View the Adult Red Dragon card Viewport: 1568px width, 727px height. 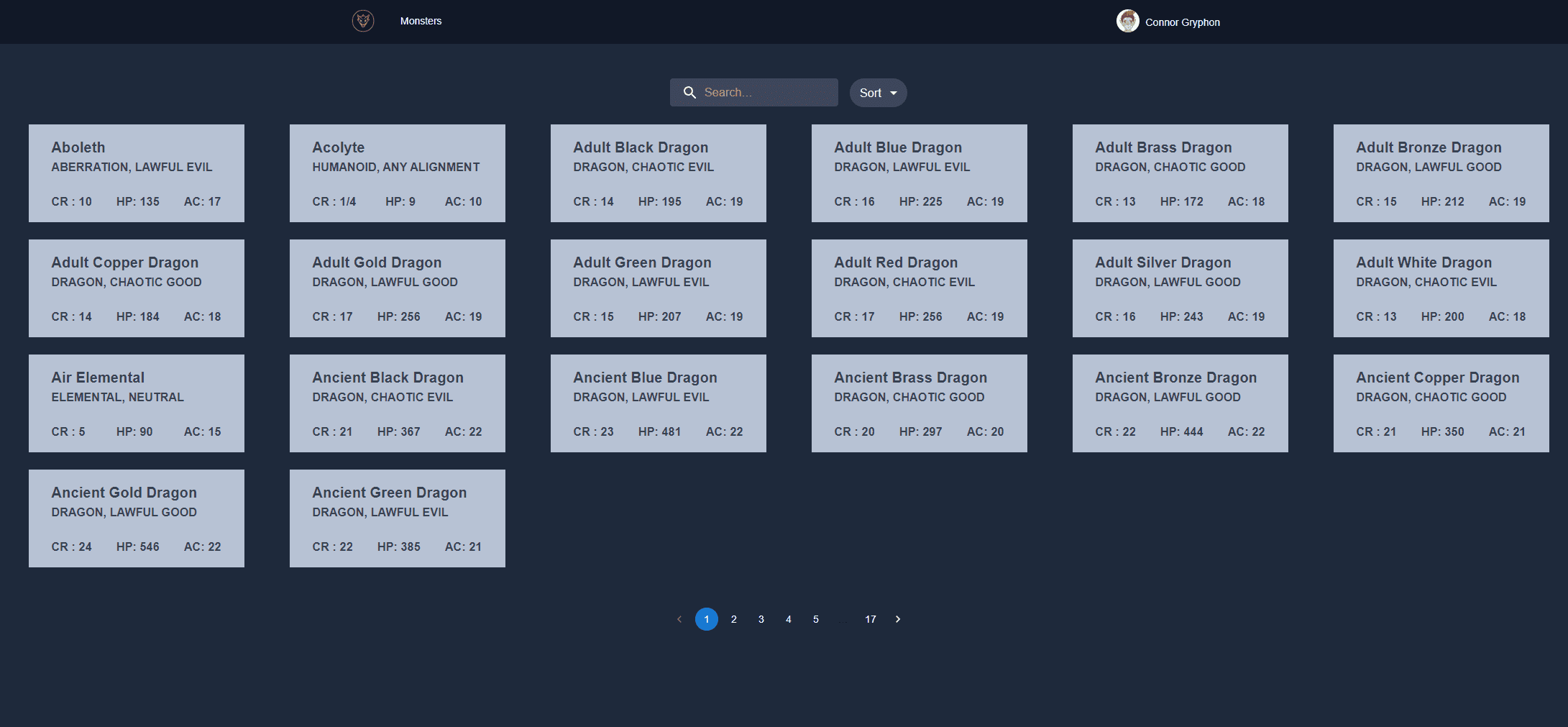click(x=919, y=288)
